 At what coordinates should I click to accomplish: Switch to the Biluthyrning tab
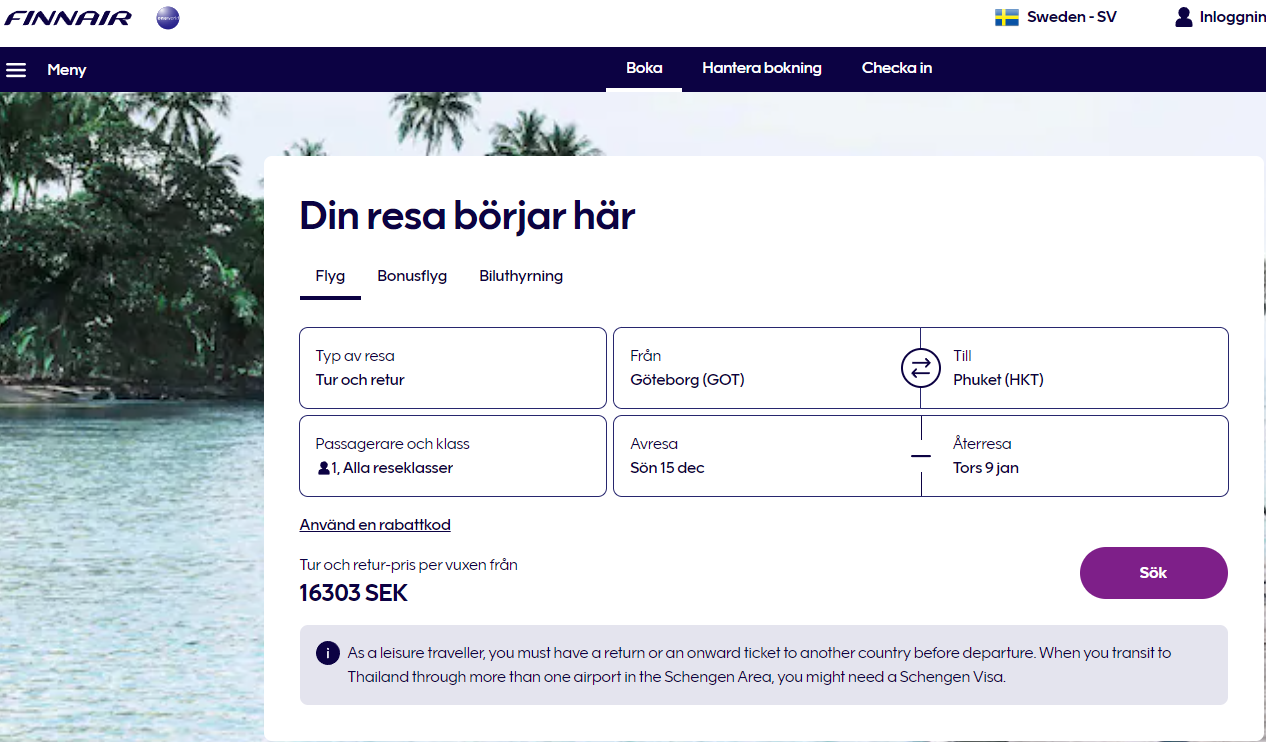click(x=521, y=276)
